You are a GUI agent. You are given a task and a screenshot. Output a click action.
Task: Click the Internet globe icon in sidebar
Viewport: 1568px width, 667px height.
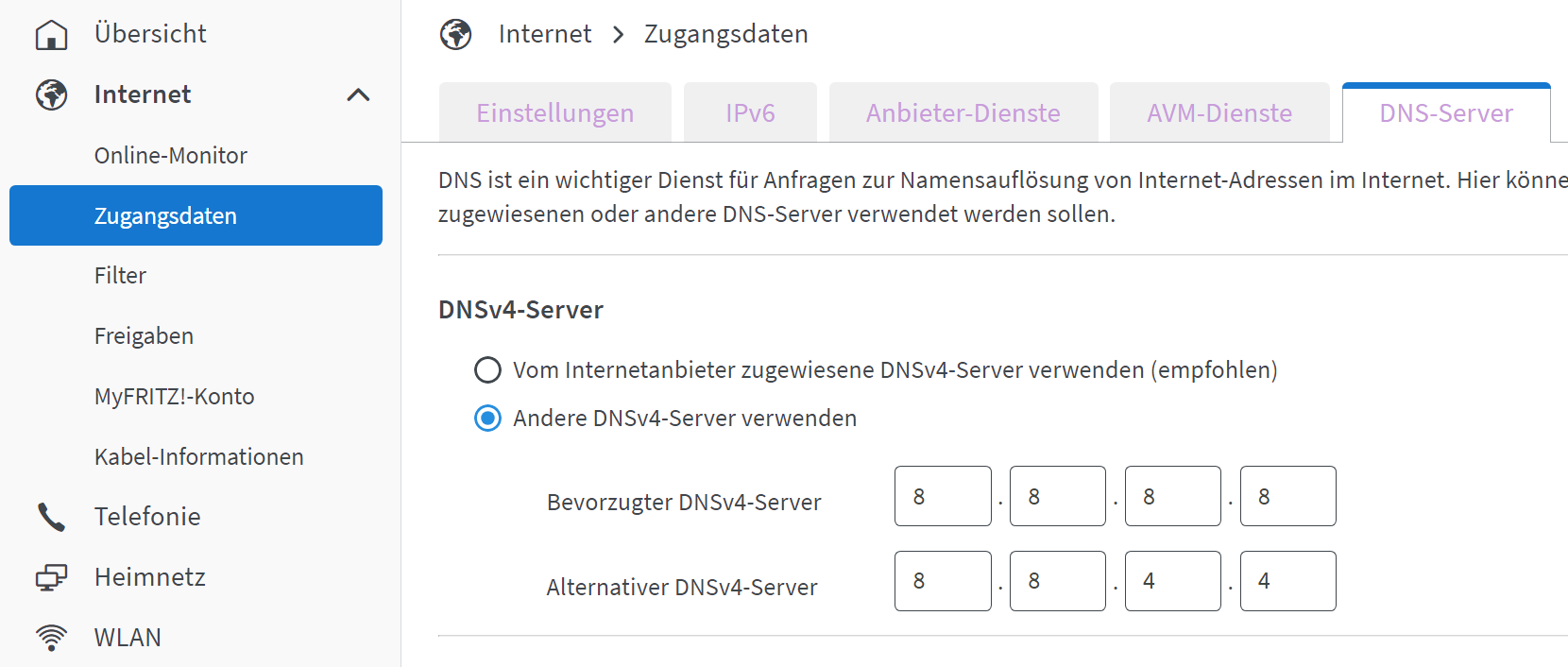coord(52,94)
